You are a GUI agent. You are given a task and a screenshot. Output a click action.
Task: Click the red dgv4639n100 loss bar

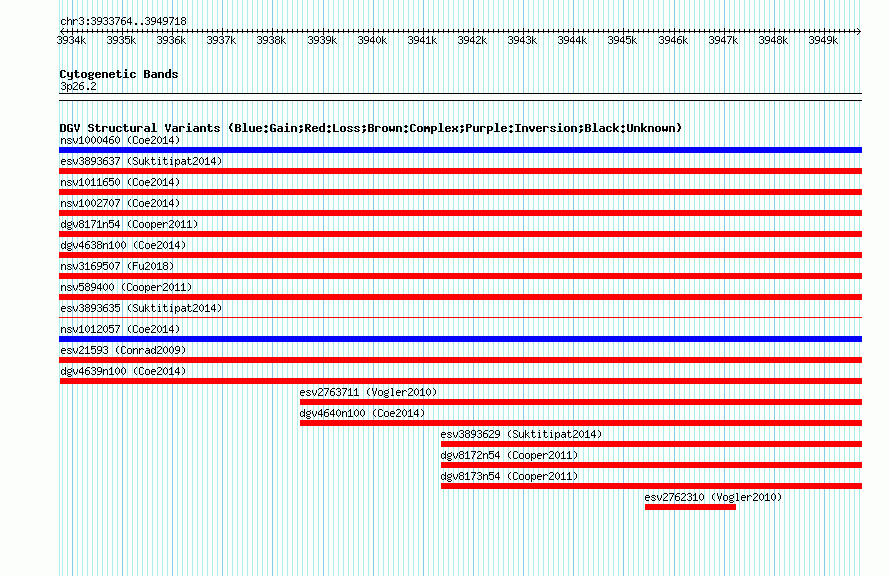[x=460, y=381]
